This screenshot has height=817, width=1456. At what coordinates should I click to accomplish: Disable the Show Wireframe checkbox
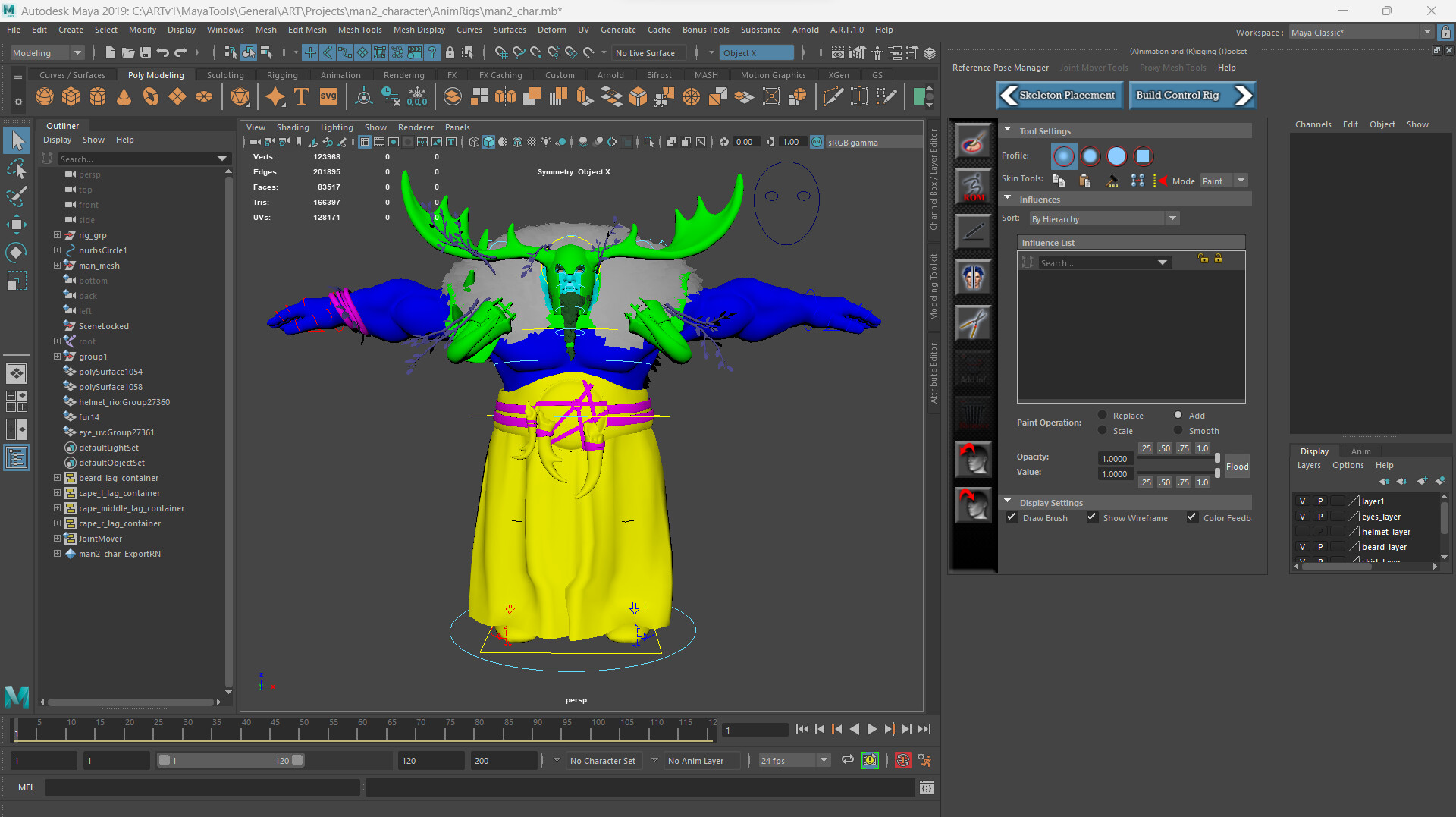pos(1092,517)
